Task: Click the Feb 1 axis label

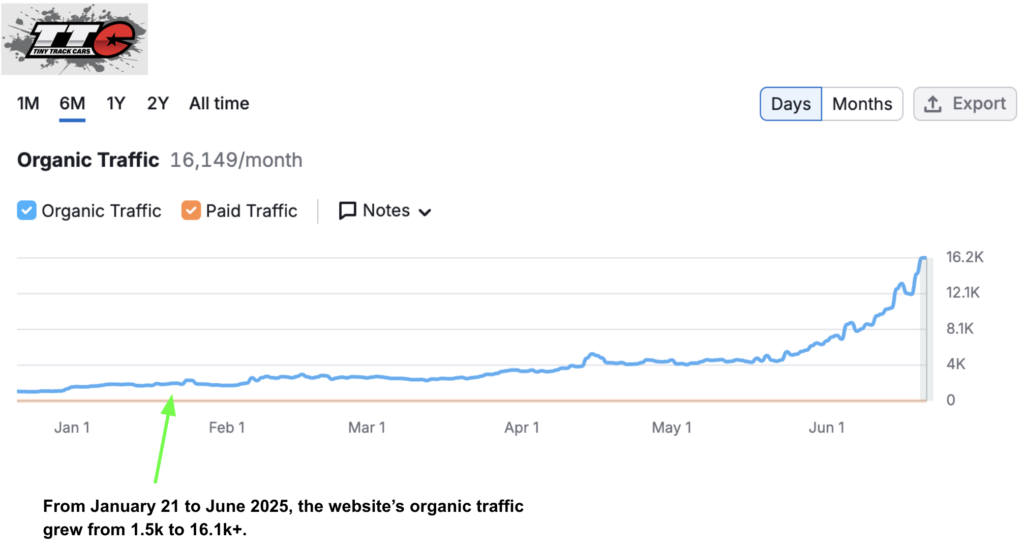Action: [x=227, y=427]
